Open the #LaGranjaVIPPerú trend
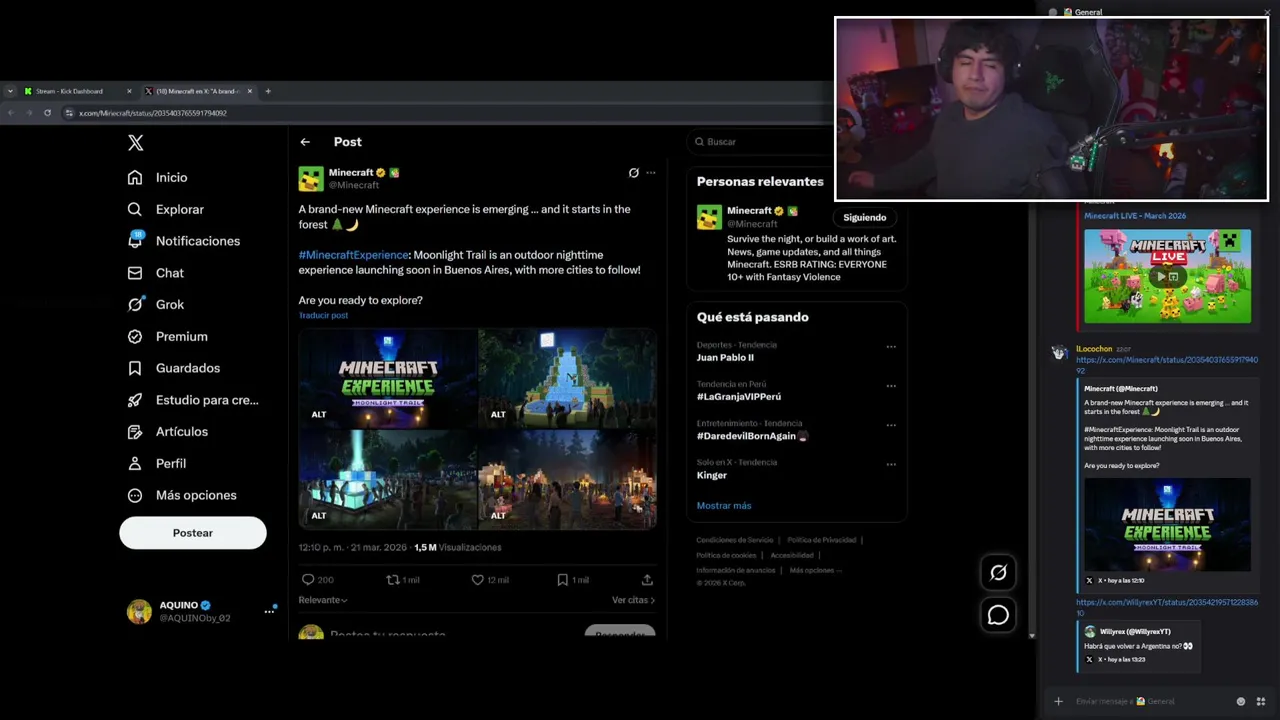The image size is (1280, 720). point(739,397)
